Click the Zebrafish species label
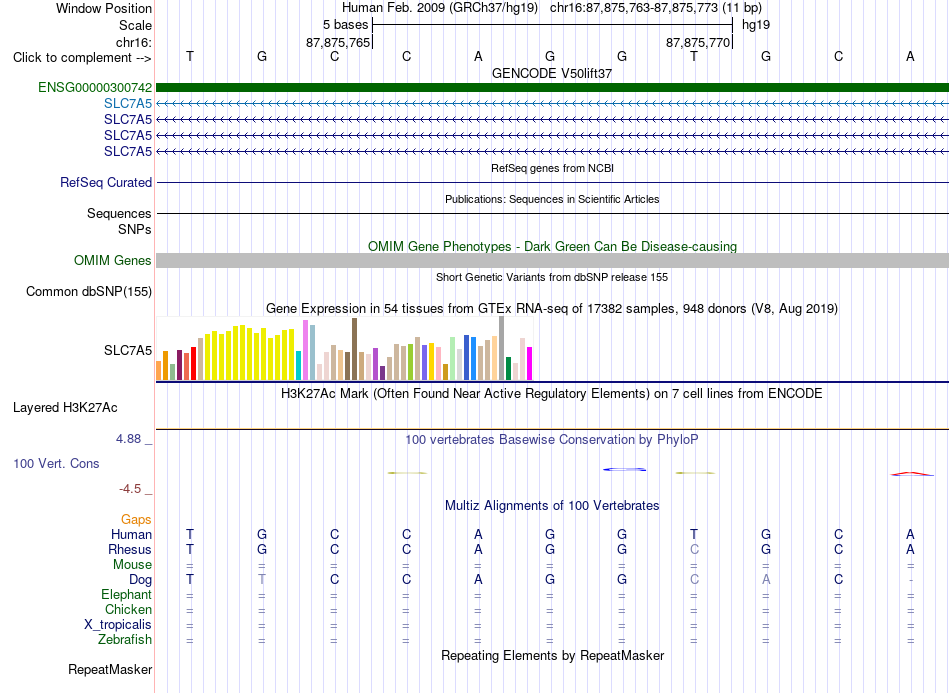This screenshot has height=693, width=950. [125, 639]
